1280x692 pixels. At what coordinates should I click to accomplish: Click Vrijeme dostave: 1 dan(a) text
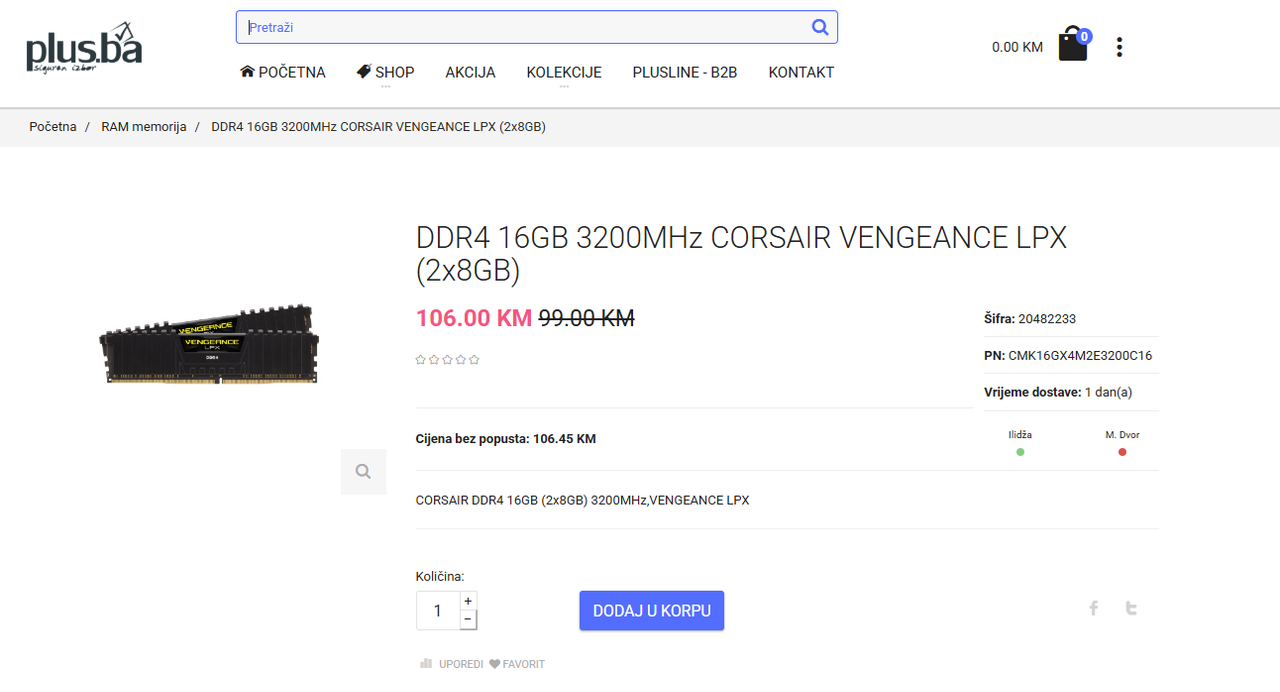(1058, 392)
